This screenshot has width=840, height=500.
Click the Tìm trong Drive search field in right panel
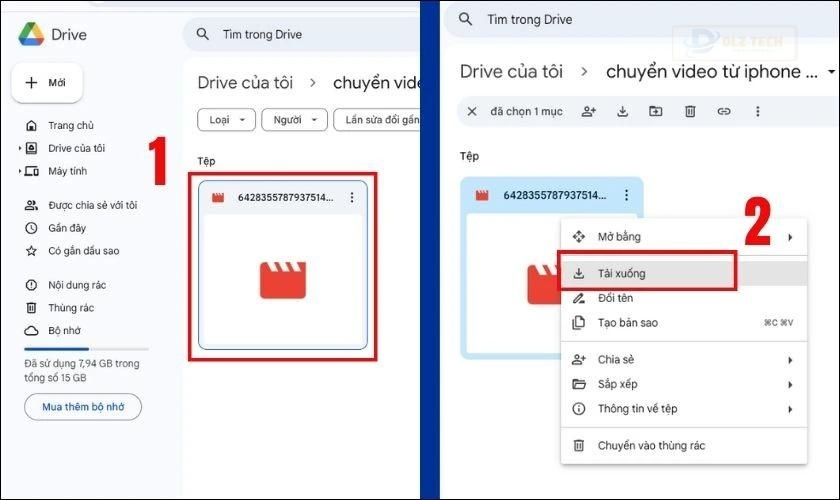coord(642,19)
